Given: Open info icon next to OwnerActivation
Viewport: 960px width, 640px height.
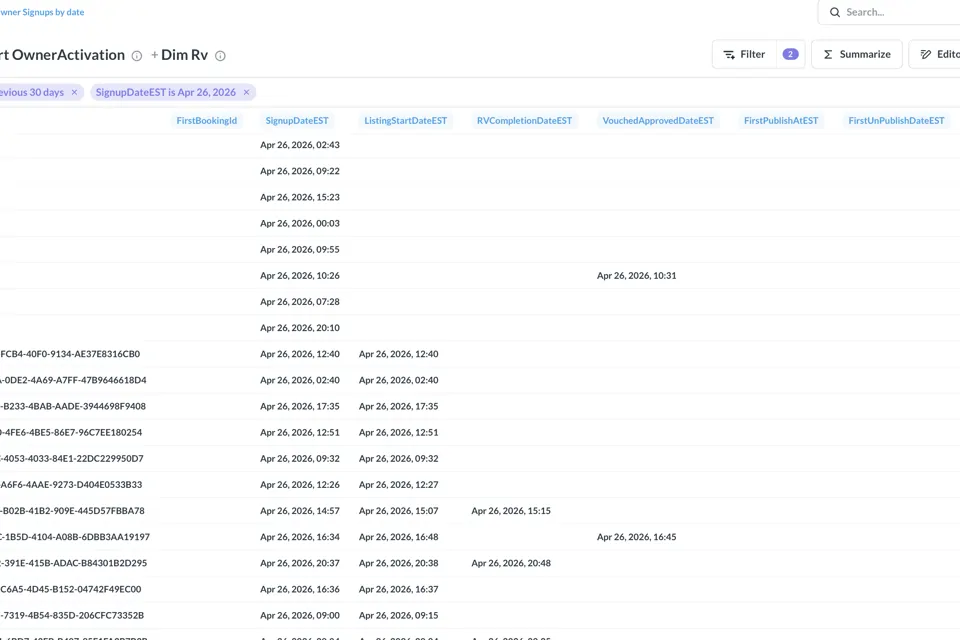Looking at the screenshot, I should [137, 56].
